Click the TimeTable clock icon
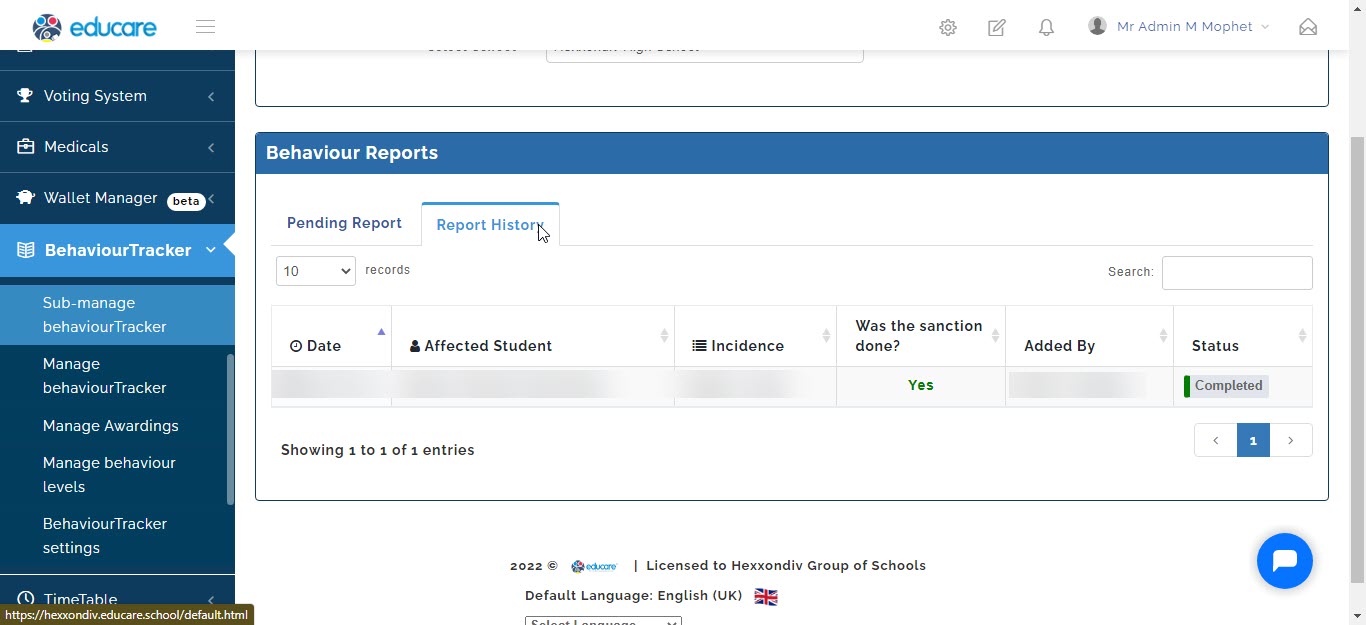This screenshot has height=625, width=1366. click(25, 600)
